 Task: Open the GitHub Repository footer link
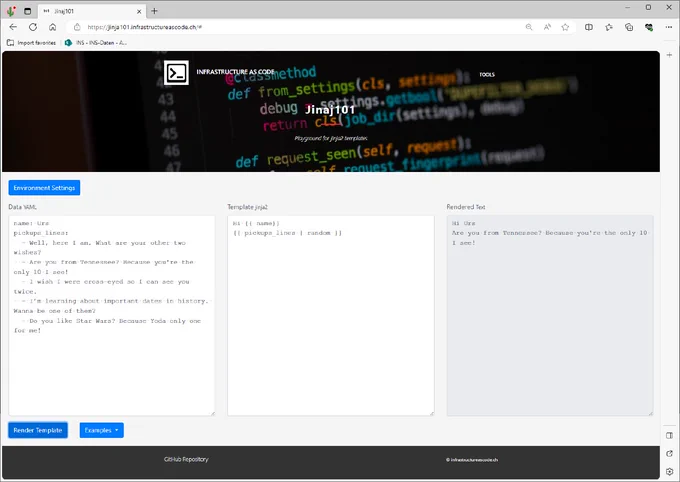[x=186, y=459]
